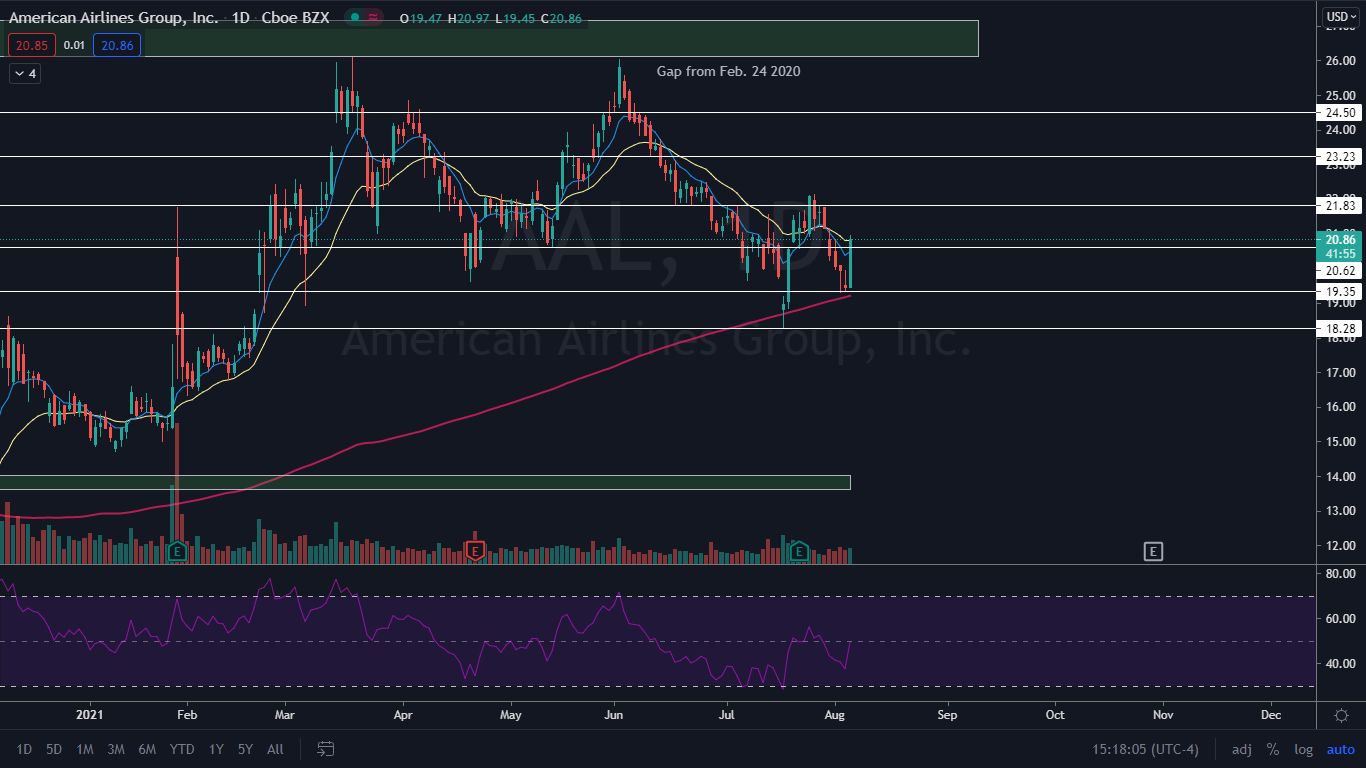Select the 19.35 horizontal line label

point(1340,291)
